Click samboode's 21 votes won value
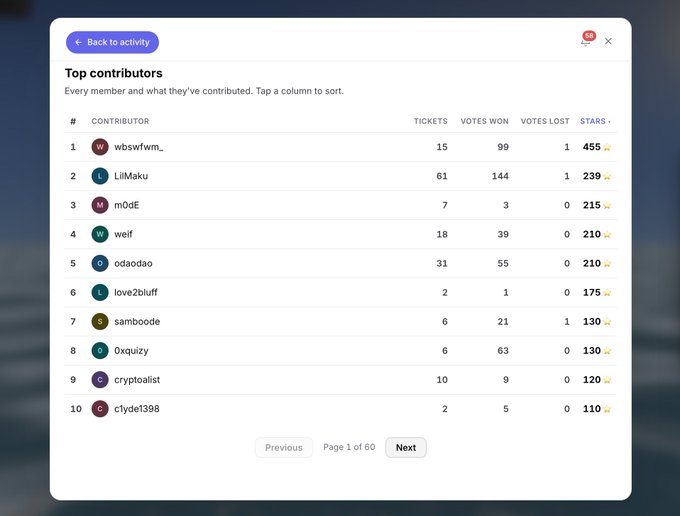Screen dimensions: 680x516 click(503, 321)
